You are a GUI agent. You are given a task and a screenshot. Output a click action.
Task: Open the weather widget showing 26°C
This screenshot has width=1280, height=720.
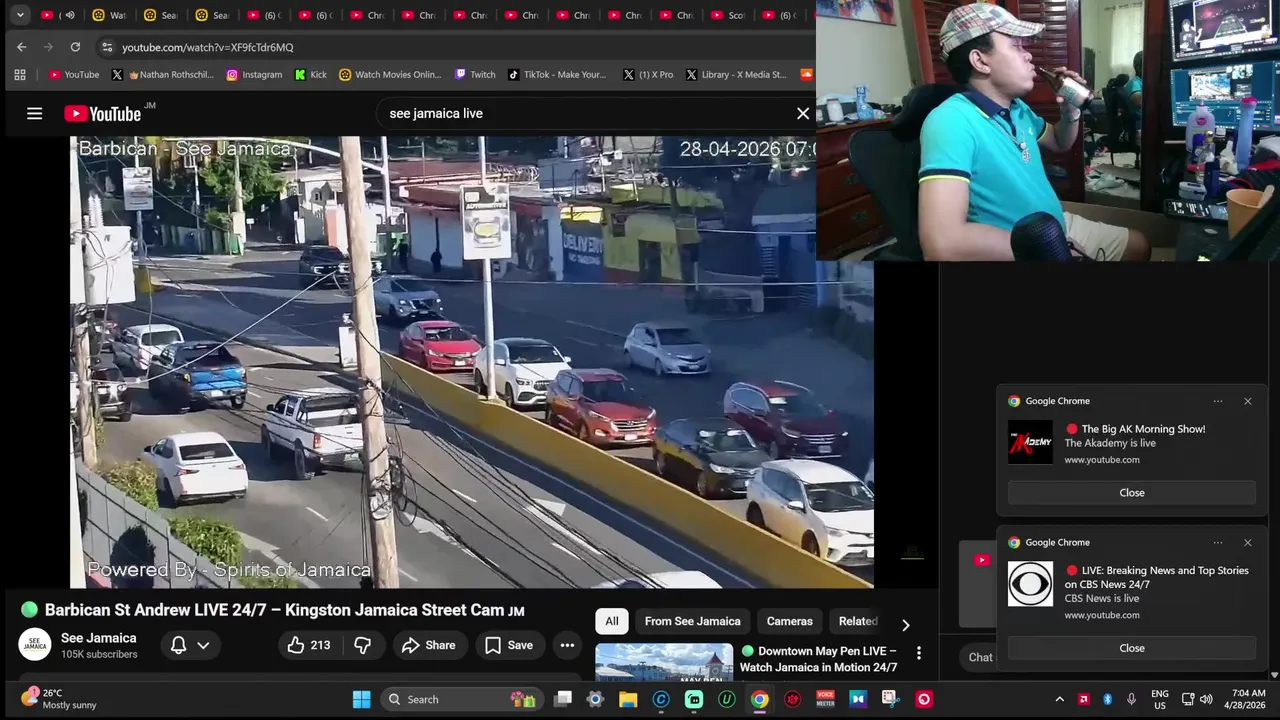click(60, 699)
